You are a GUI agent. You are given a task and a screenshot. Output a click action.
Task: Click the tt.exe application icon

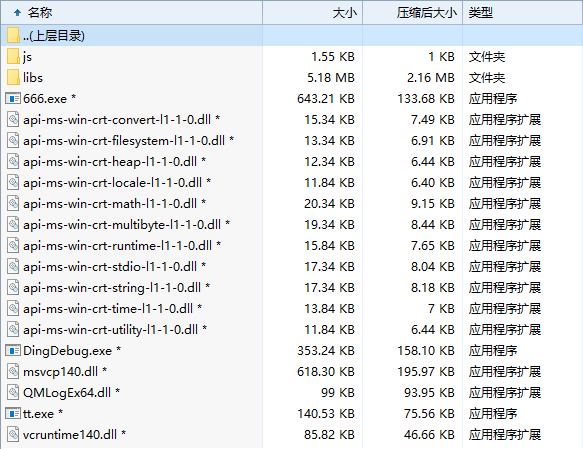13,413
